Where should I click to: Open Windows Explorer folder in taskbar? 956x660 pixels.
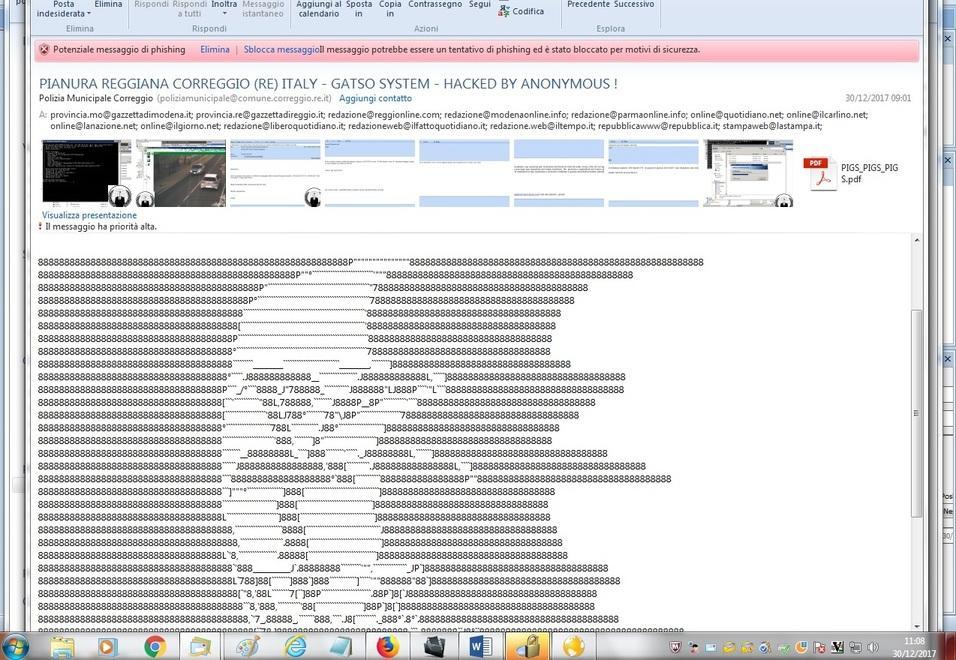[62, 647]
